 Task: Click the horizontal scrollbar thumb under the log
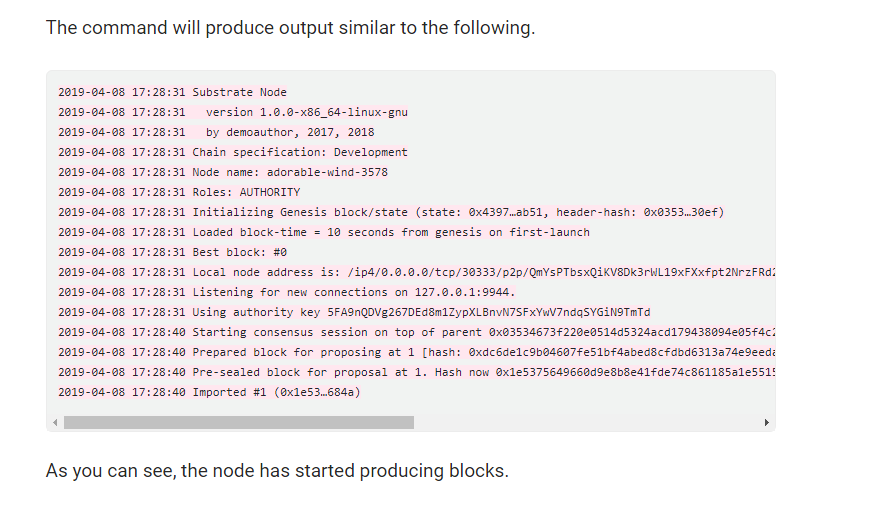click(x=238, y=423)
